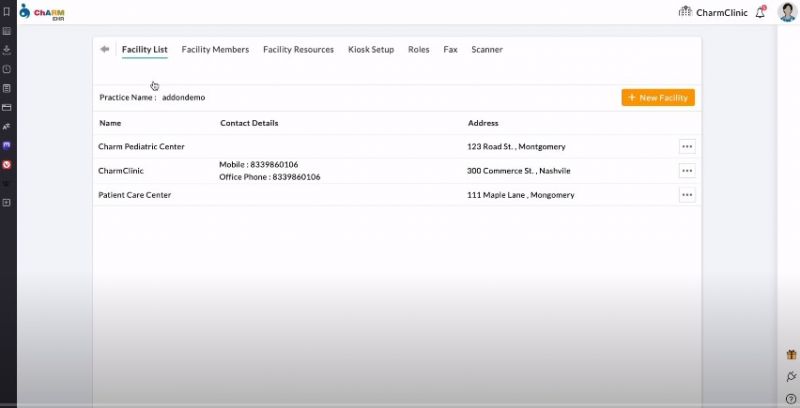The height and width of the screenshot is (408, 800).
Task: Click the Charm Pediatric Center name
Action: [x=141, y=146]
